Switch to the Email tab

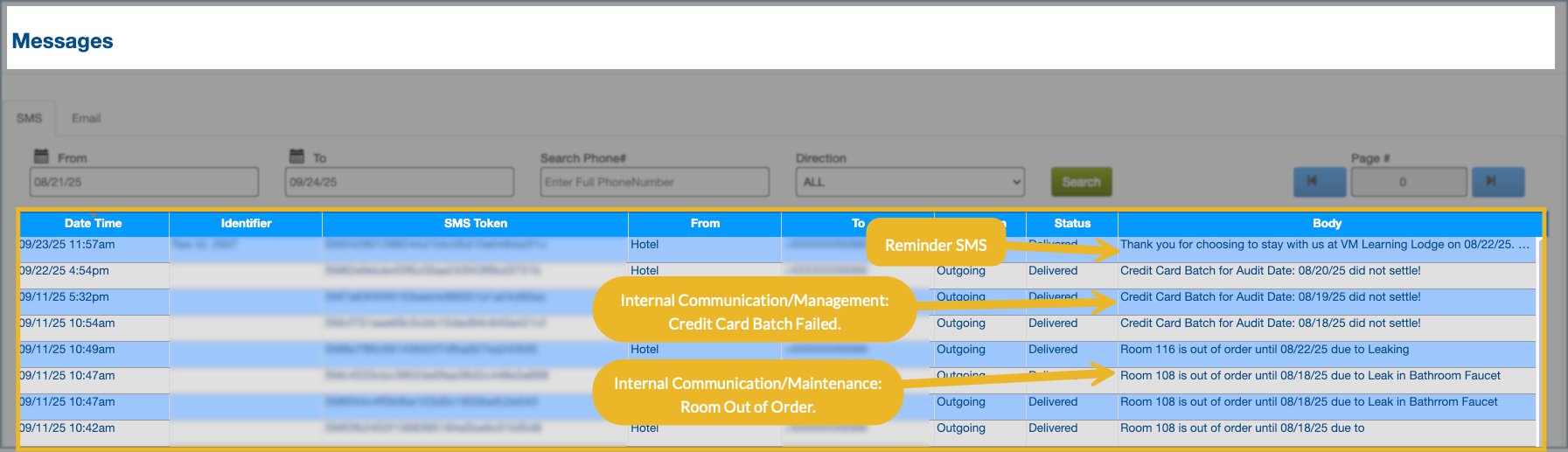86,118
